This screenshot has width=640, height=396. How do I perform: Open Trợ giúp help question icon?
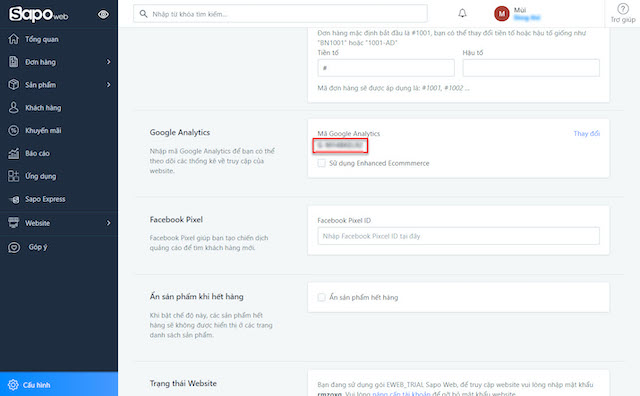(623, 9)
